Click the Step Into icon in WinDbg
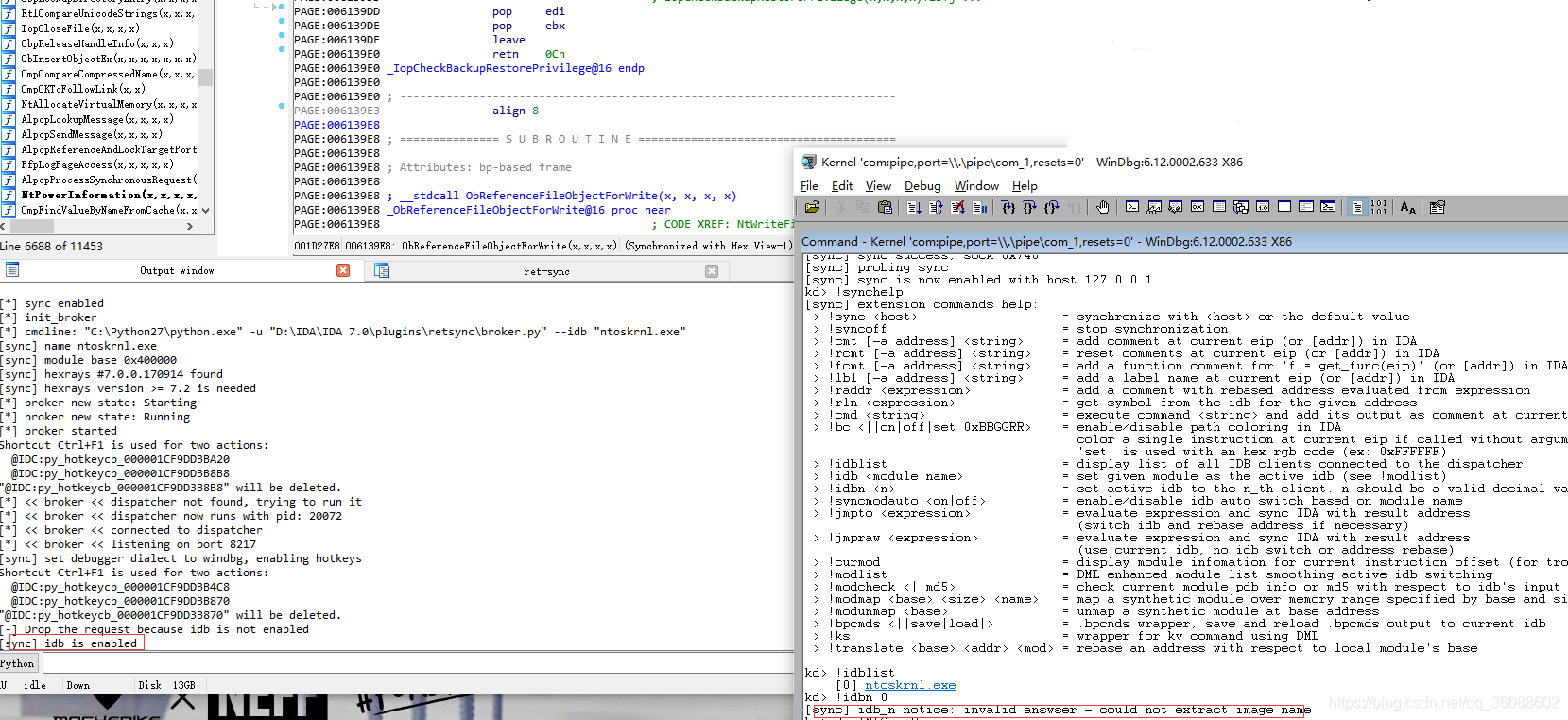This screenshot has width=1568, height=720. point(1008,207)
